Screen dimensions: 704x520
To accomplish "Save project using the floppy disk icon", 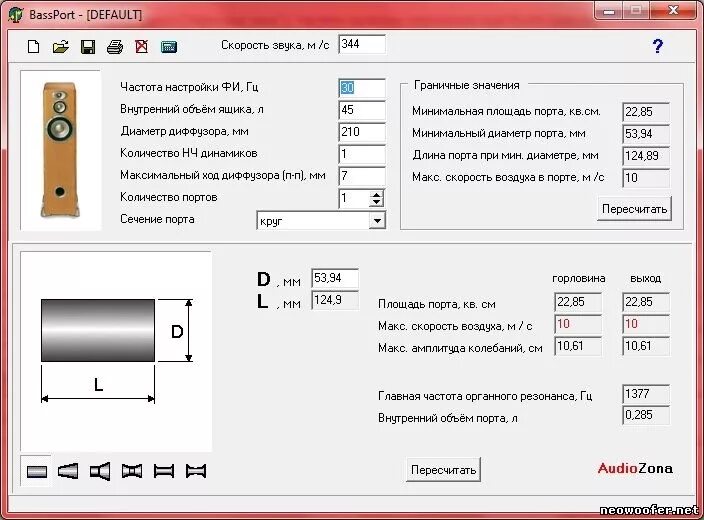I will pos(88,46).
